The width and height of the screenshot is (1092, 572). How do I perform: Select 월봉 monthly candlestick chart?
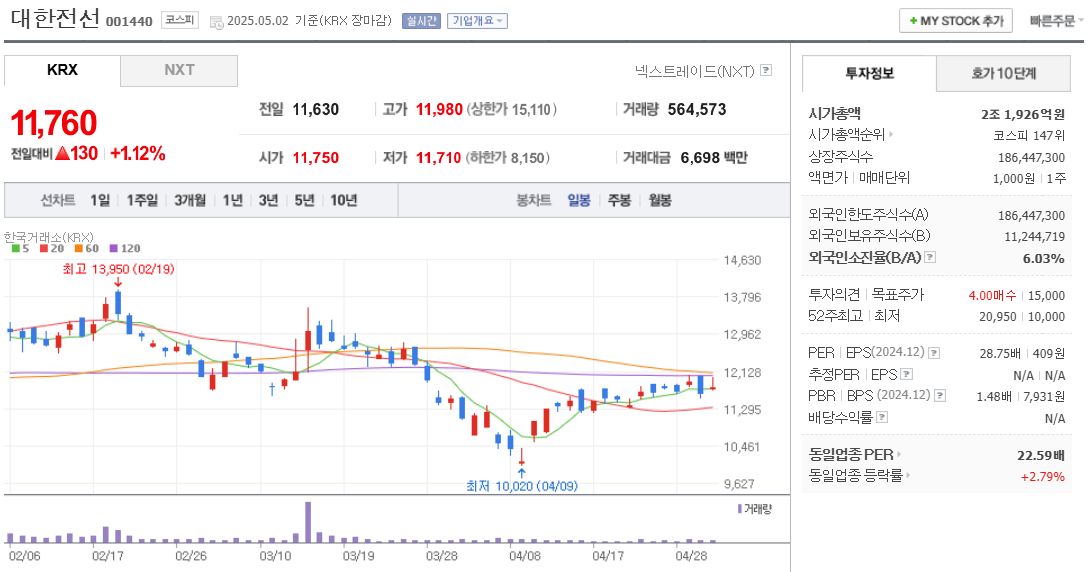(660, 201)
